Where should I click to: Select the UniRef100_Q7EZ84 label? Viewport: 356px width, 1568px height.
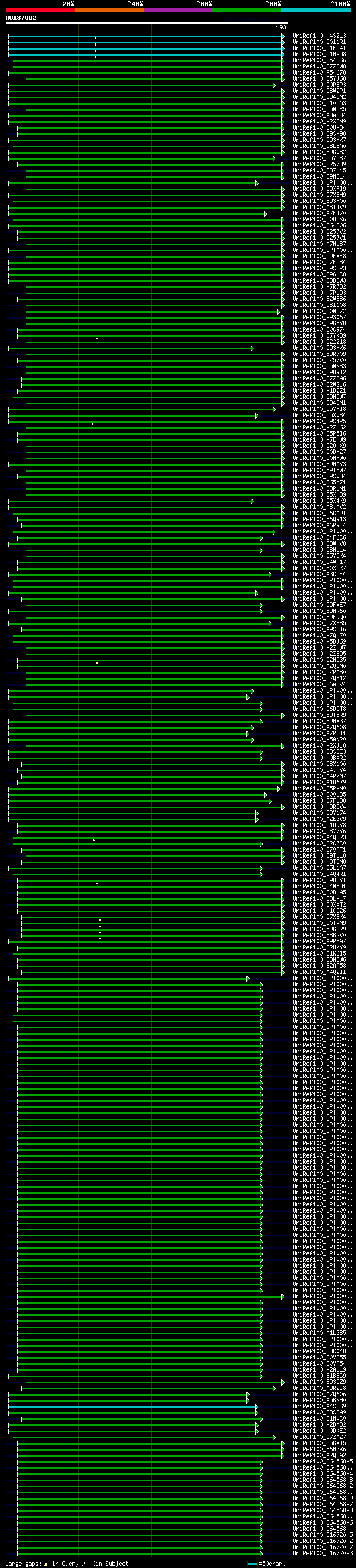pos(319,263)
